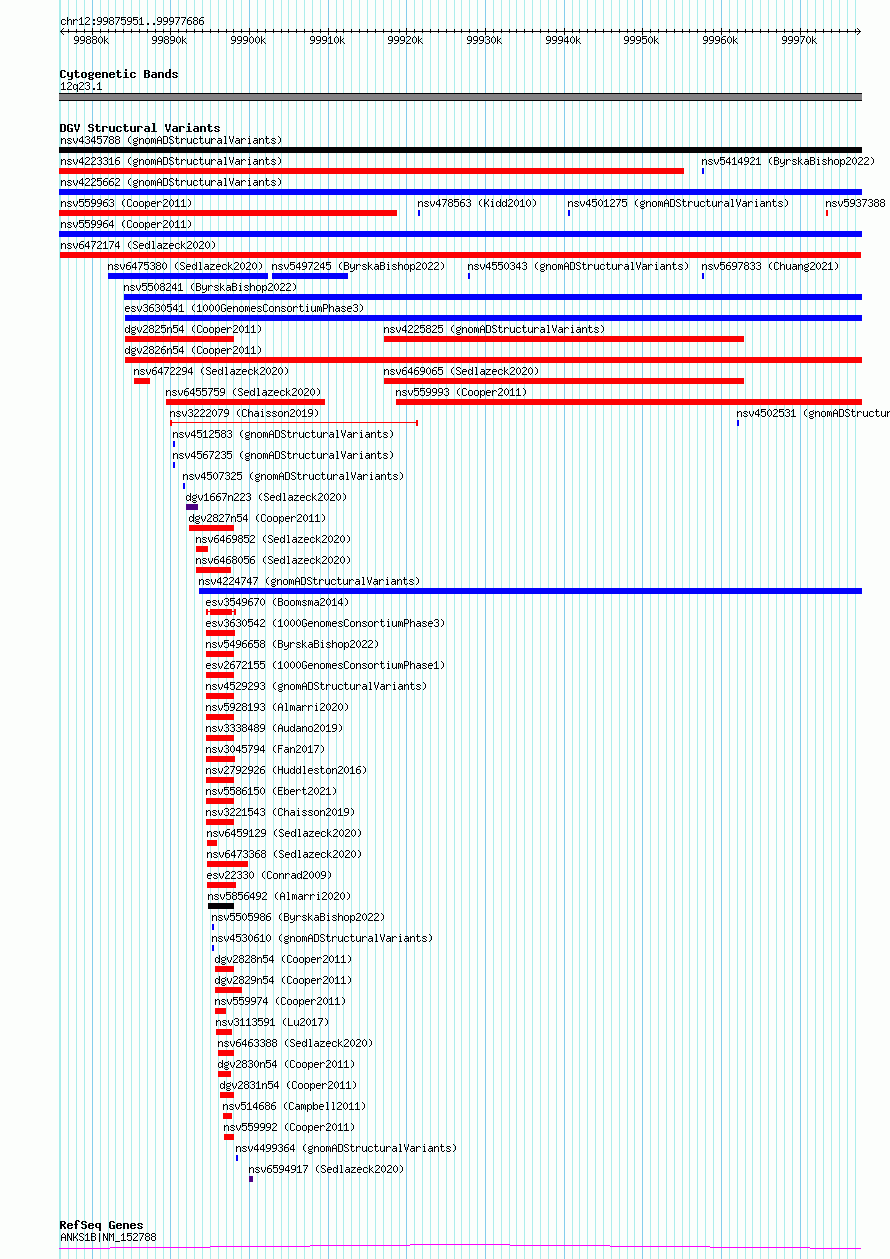Click small red bar of nsv6472294

pyautogui.click(x=142, y=381)
